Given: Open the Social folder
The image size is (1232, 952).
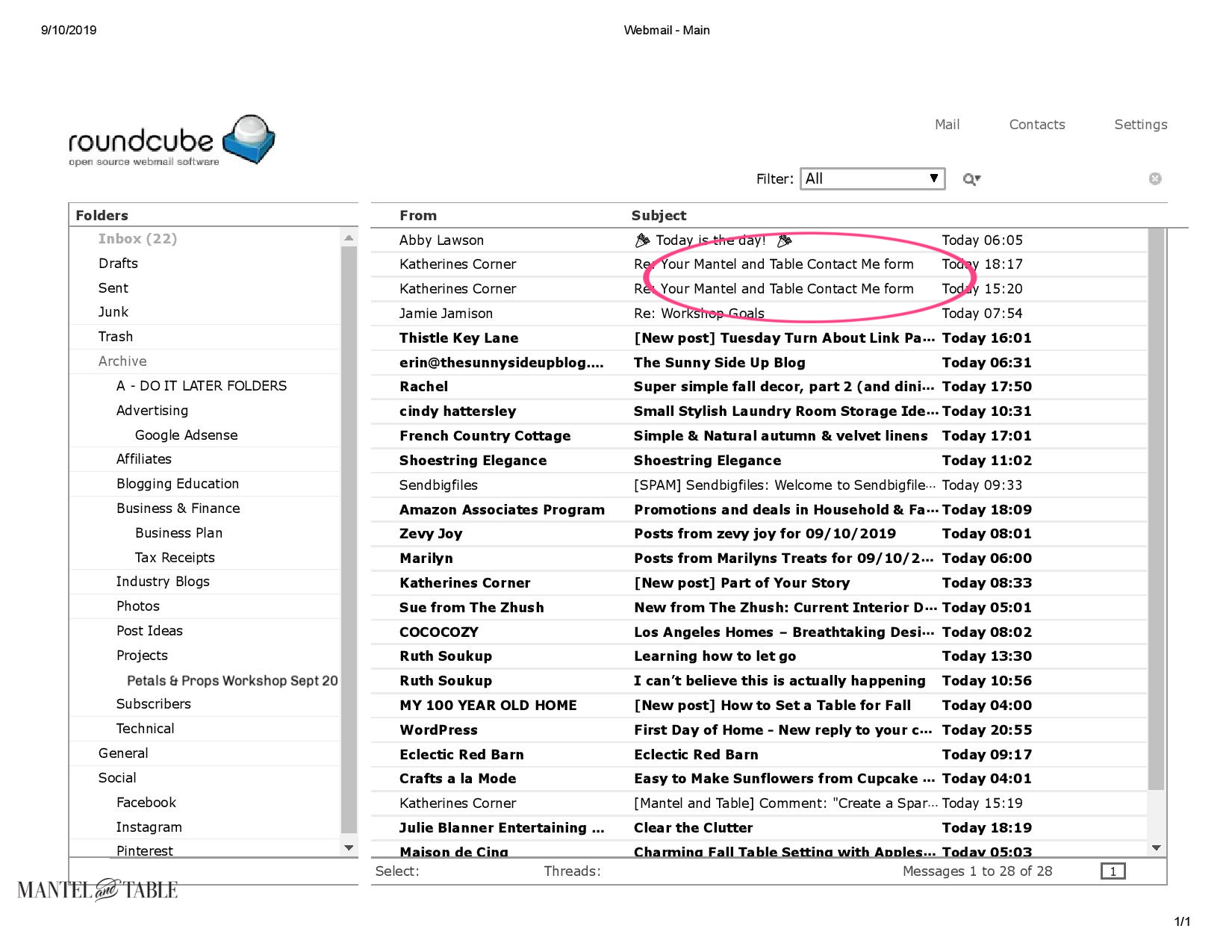Looking at the screenshot, I should point(117,778).
